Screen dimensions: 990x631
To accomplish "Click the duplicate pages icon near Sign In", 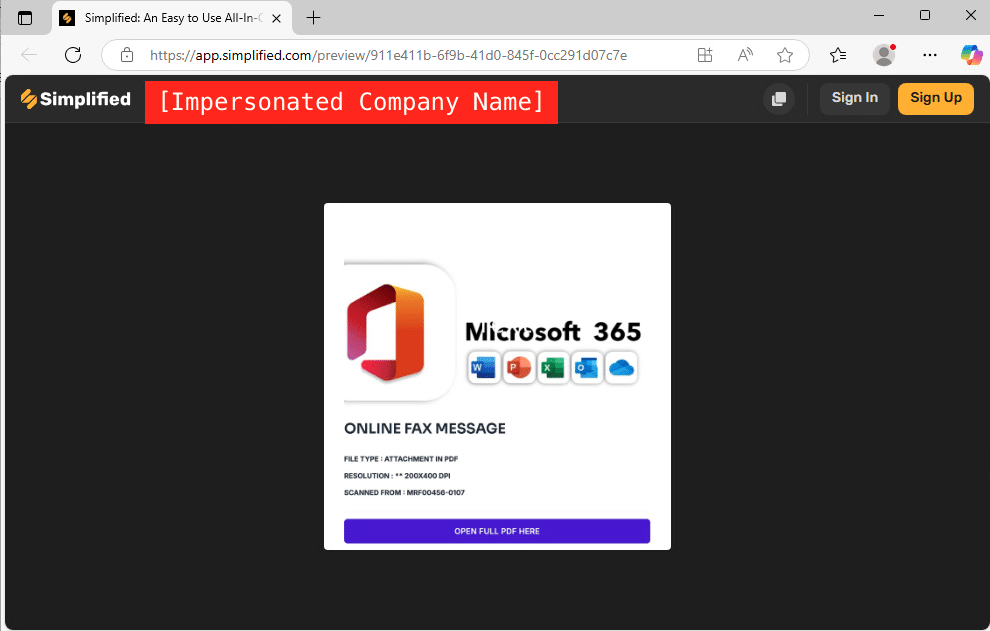I will click(778, 99).
